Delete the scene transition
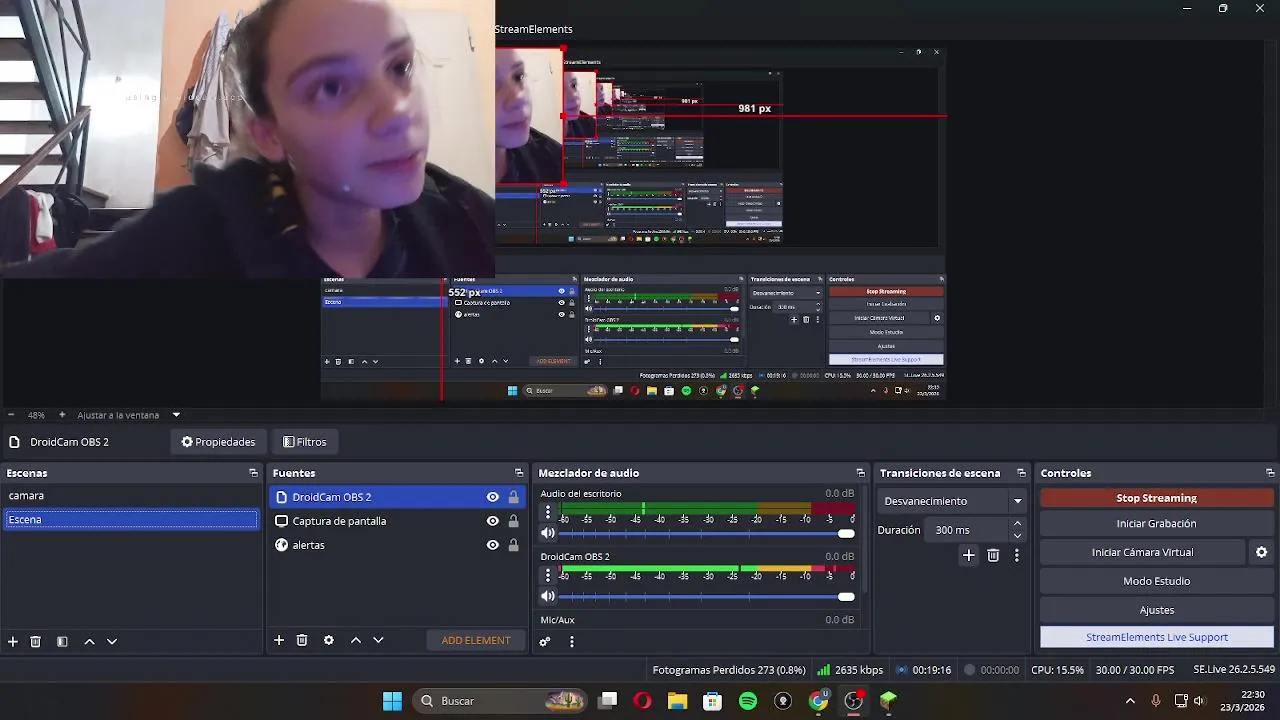This screenshot has height=720, width=1280. (x=993, y=555)
